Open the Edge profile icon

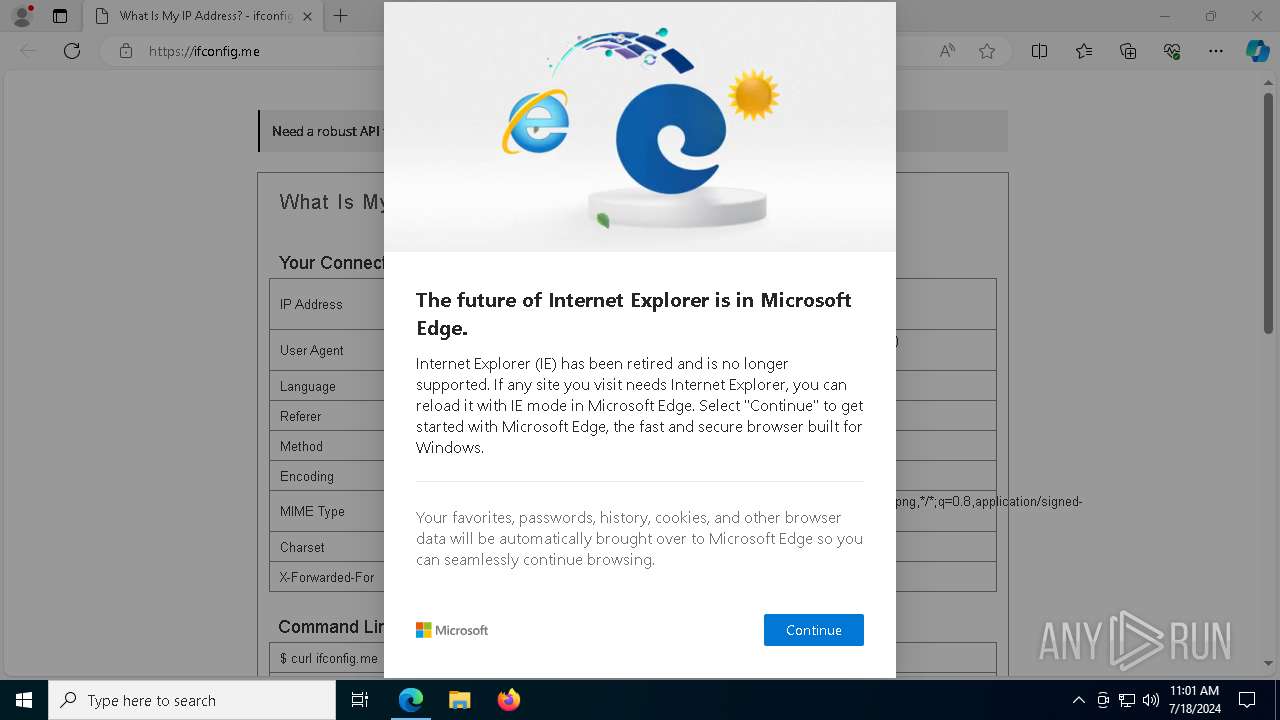coord(21,16)
